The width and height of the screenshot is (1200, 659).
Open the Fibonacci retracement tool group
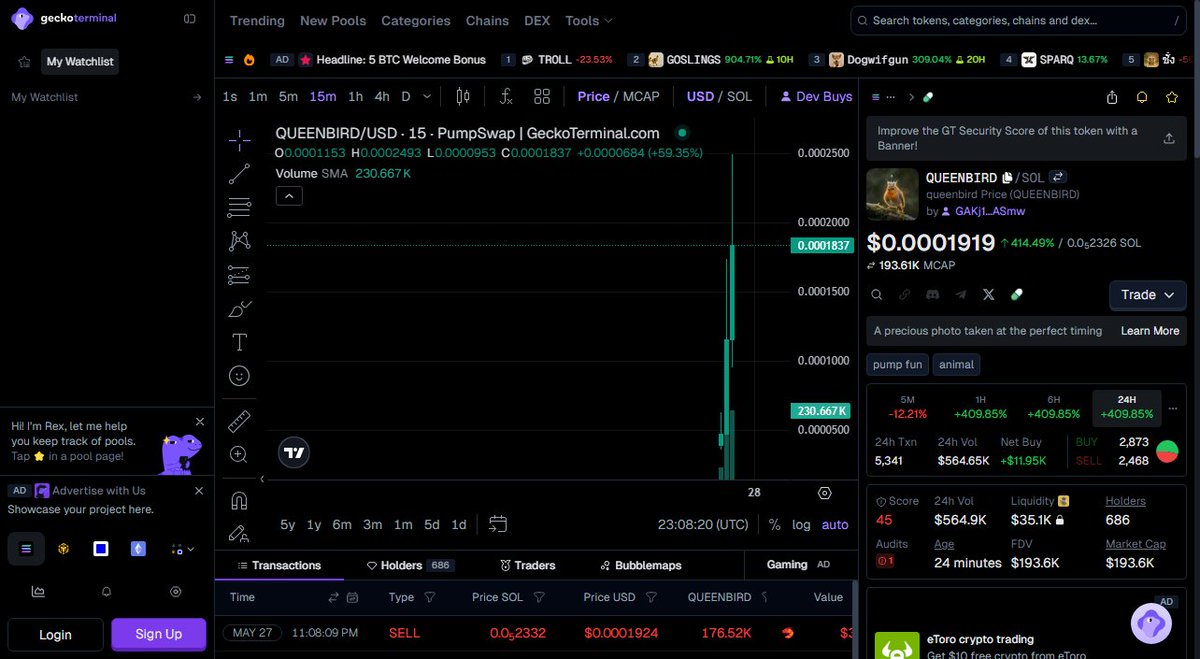(x=239, y=208)
